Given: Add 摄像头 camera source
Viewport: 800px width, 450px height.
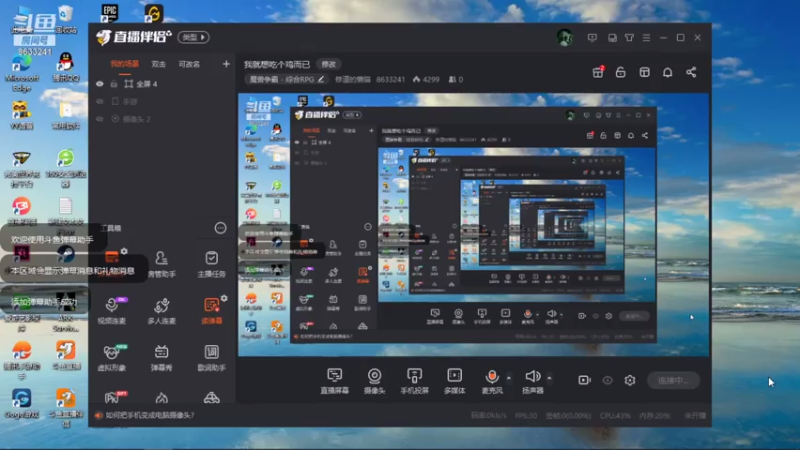Looking at the screenshot, I should tap(374, 381).
